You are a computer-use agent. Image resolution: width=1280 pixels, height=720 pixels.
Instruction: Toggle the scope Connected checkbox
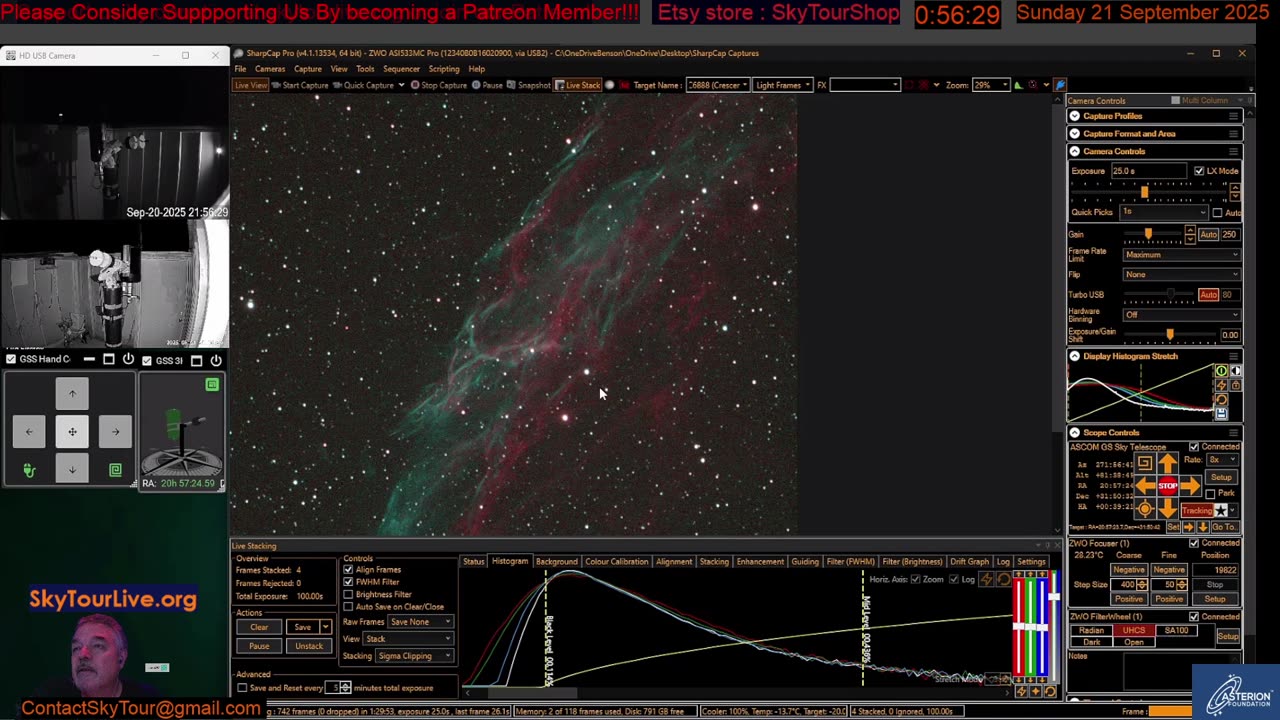click(x=1194, y=447)
